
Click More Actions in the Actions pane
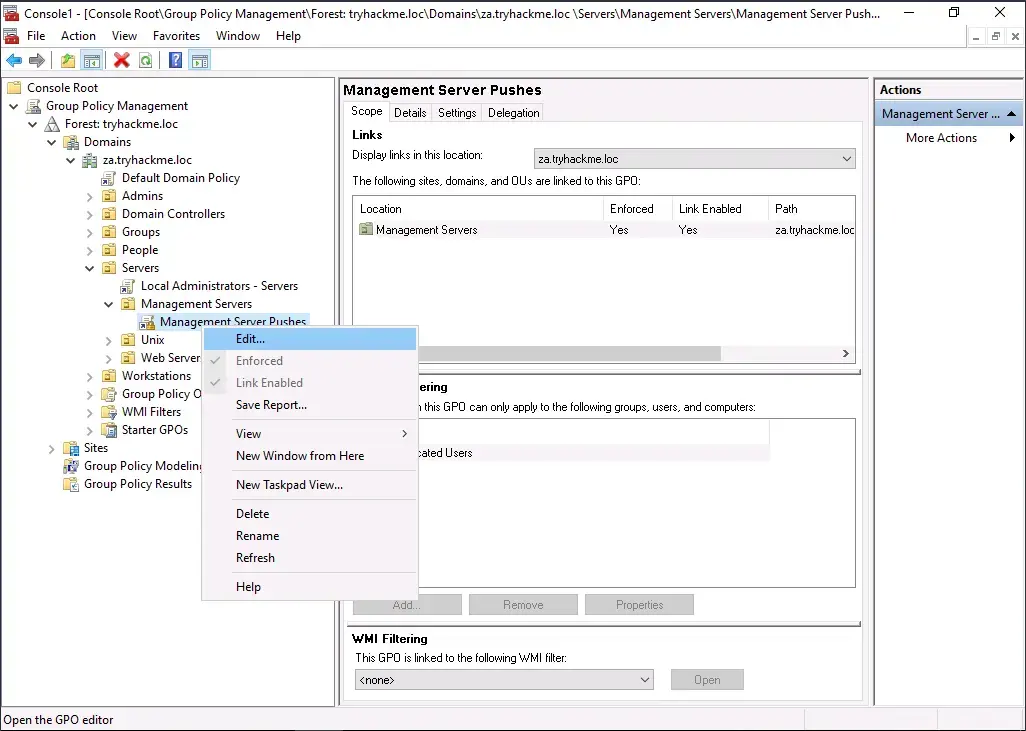point(949,138)
